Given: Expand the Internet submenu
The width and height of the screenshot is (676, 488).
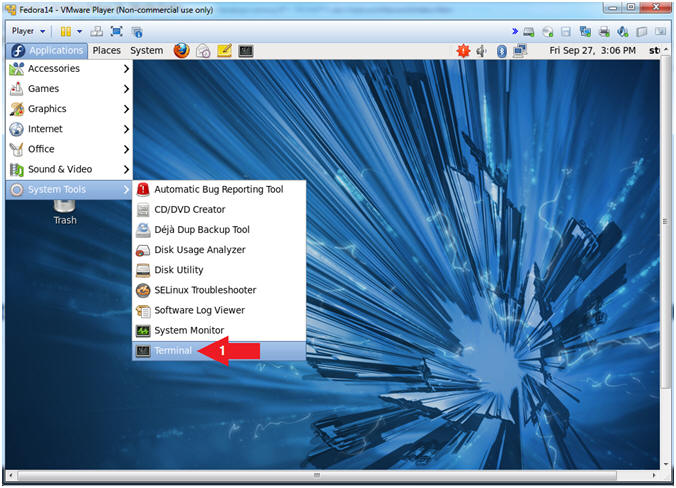Looking at the screenshot, I should point(69,129).
